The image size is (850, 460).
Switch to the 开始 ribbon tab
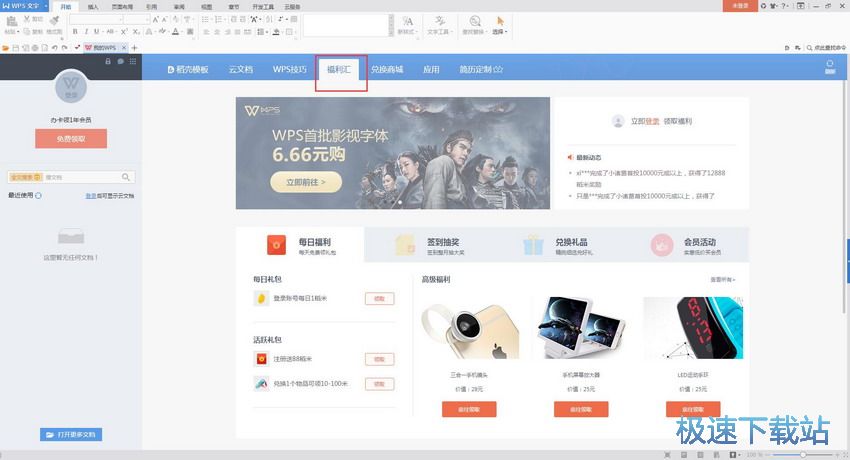click(65, 7)
